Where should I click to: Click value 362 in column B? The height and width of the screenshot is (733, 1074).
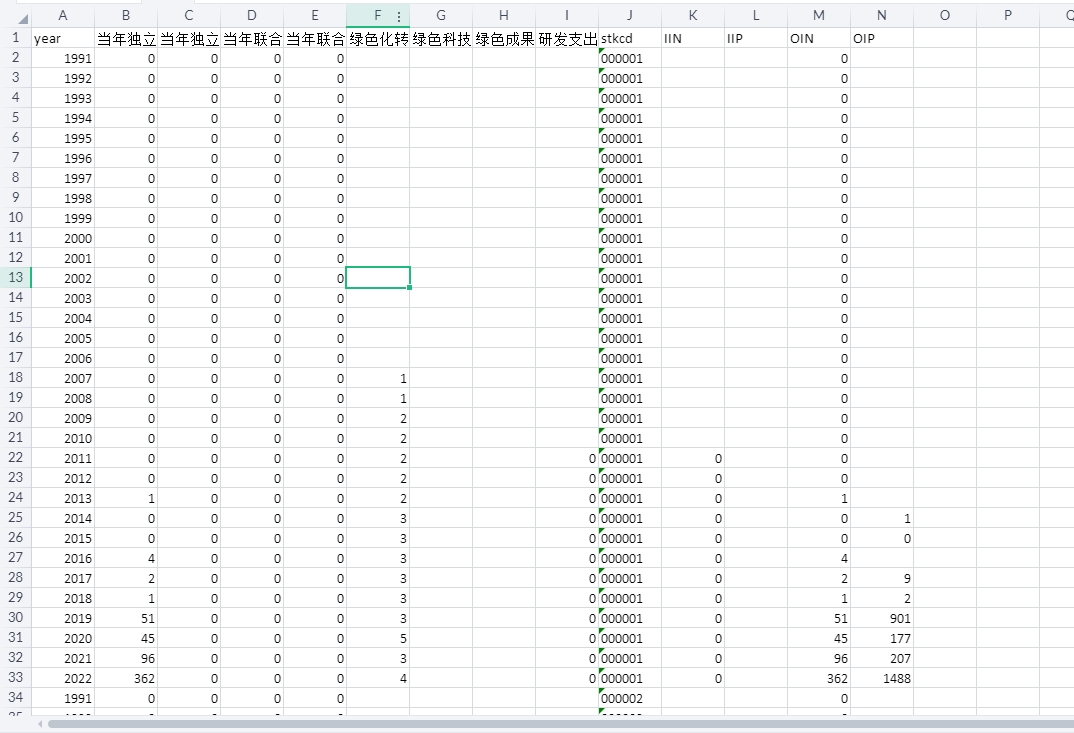(x=126, y=678)
